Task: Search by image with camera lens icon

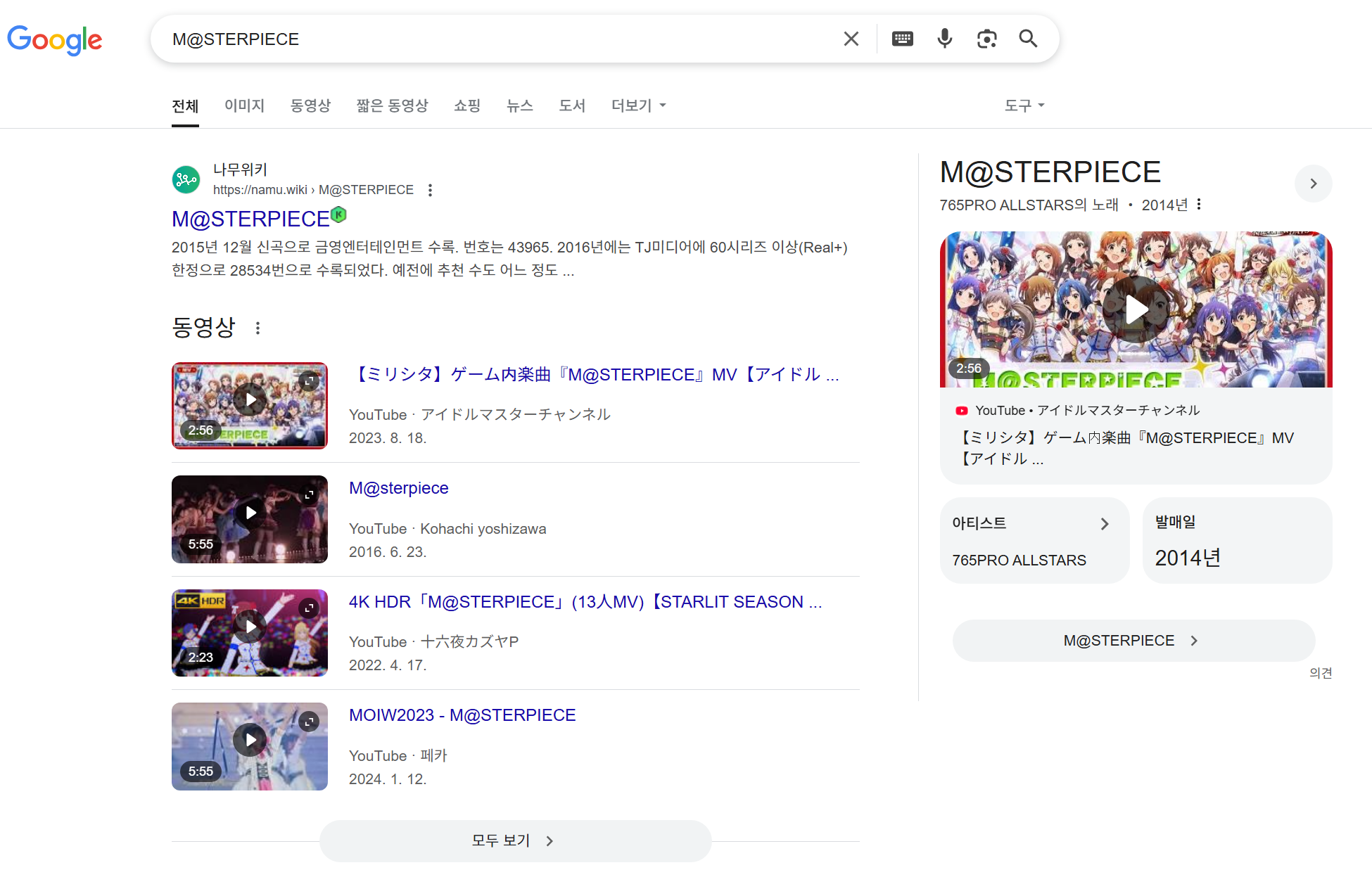Action: pos(986,39)
